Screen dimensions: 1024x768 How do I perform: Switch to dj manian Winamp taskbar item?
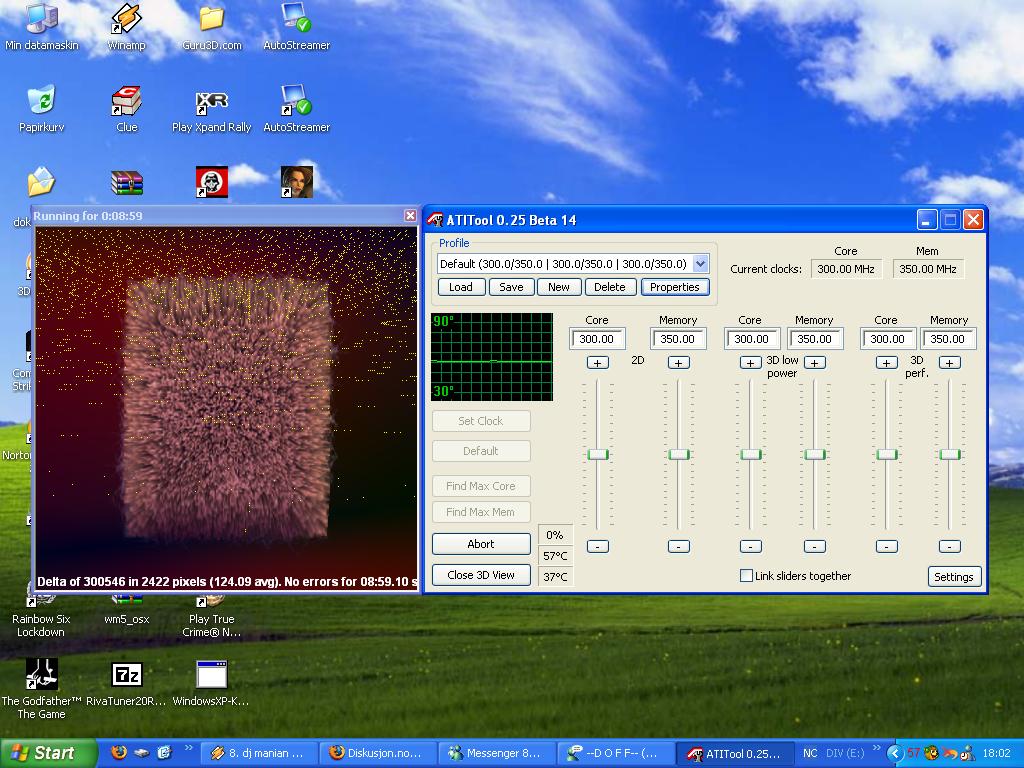click(x=259, y=753)
